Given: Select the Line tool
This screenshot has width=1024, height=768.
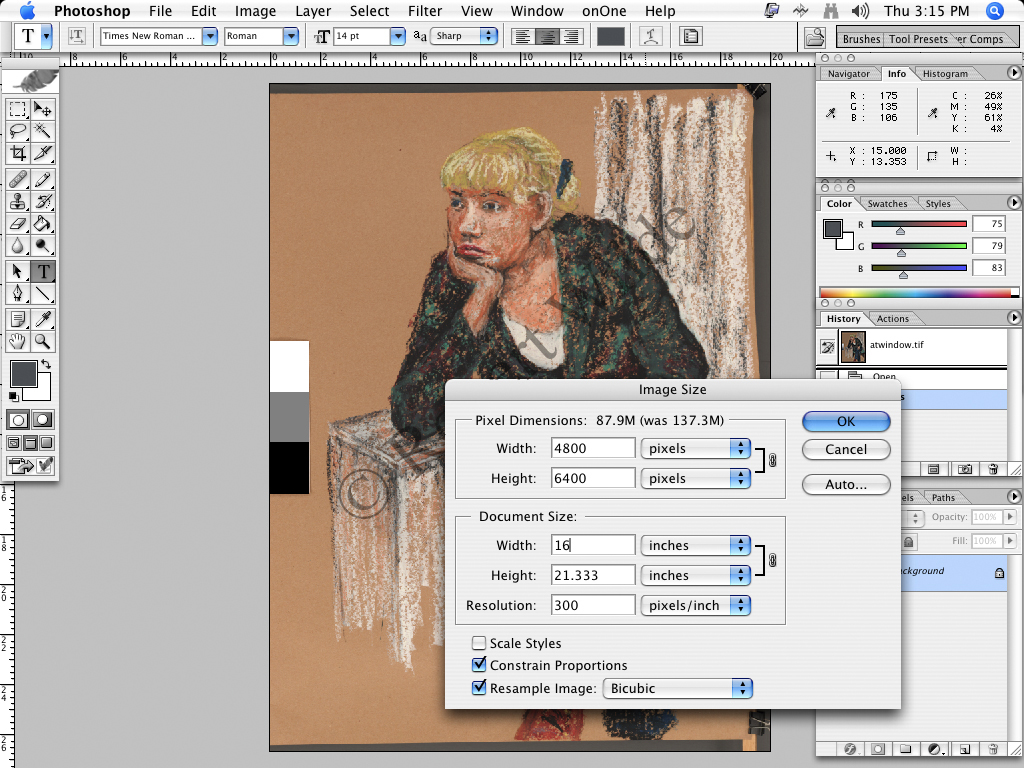Looking at the screenshot, I should pos(42,293).
